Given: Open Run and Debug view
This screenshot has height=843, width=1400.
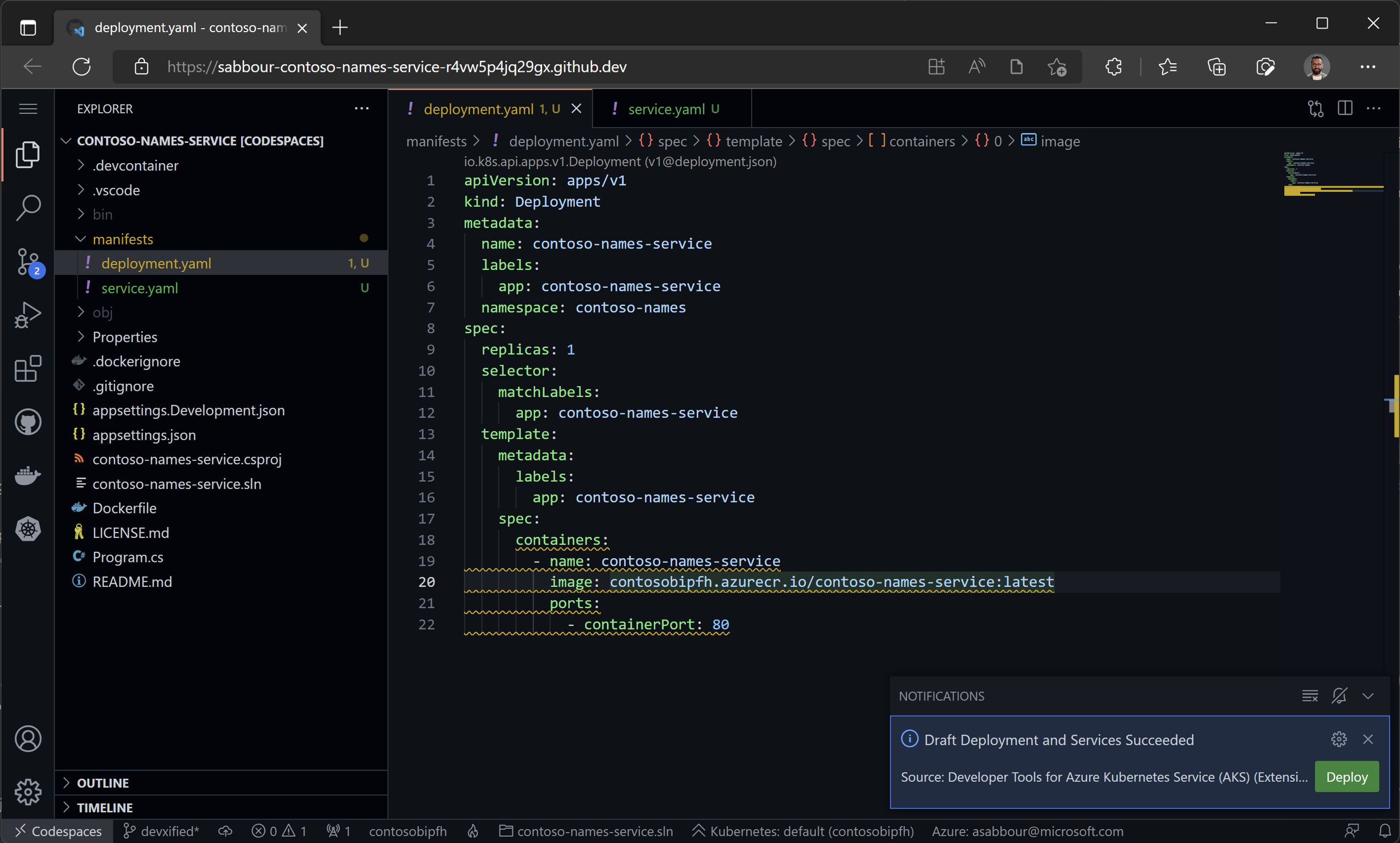Looking at the screenshot, I should pos(28,315).
